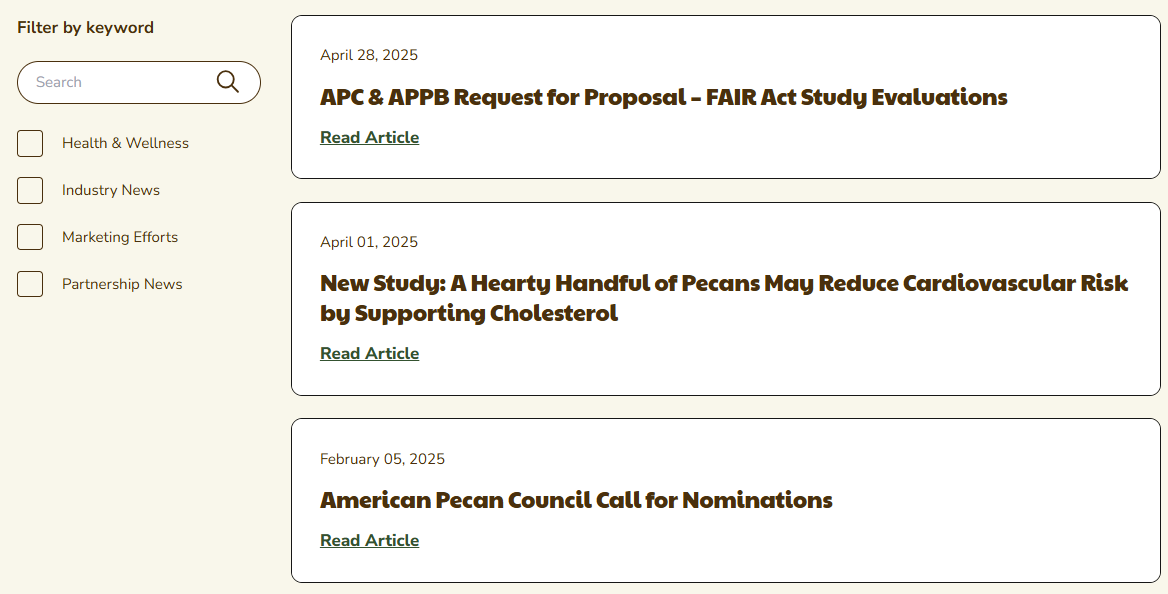
Task: Toggle the Marketing Efforts checkbox
Action: (30, 237)
